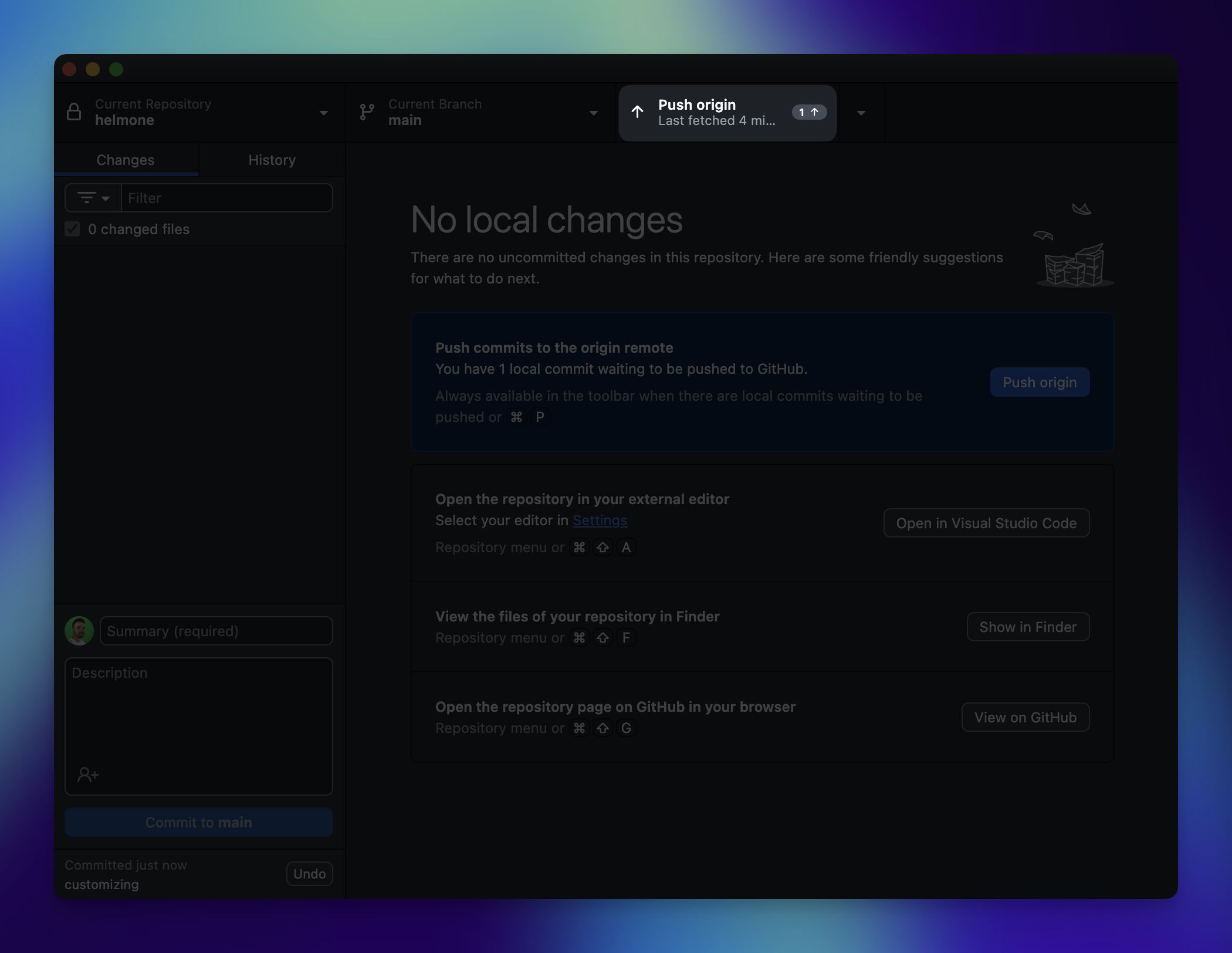This screenshot has width=1232, height=953.
Task: Click the git branch icon
Action: tap(367, 112)
